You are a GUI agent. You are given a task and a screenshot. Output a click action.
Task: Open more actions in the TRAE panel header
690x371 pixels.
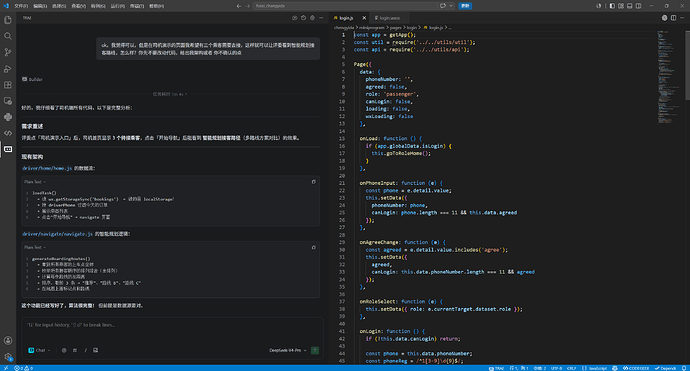coord(321,18)
